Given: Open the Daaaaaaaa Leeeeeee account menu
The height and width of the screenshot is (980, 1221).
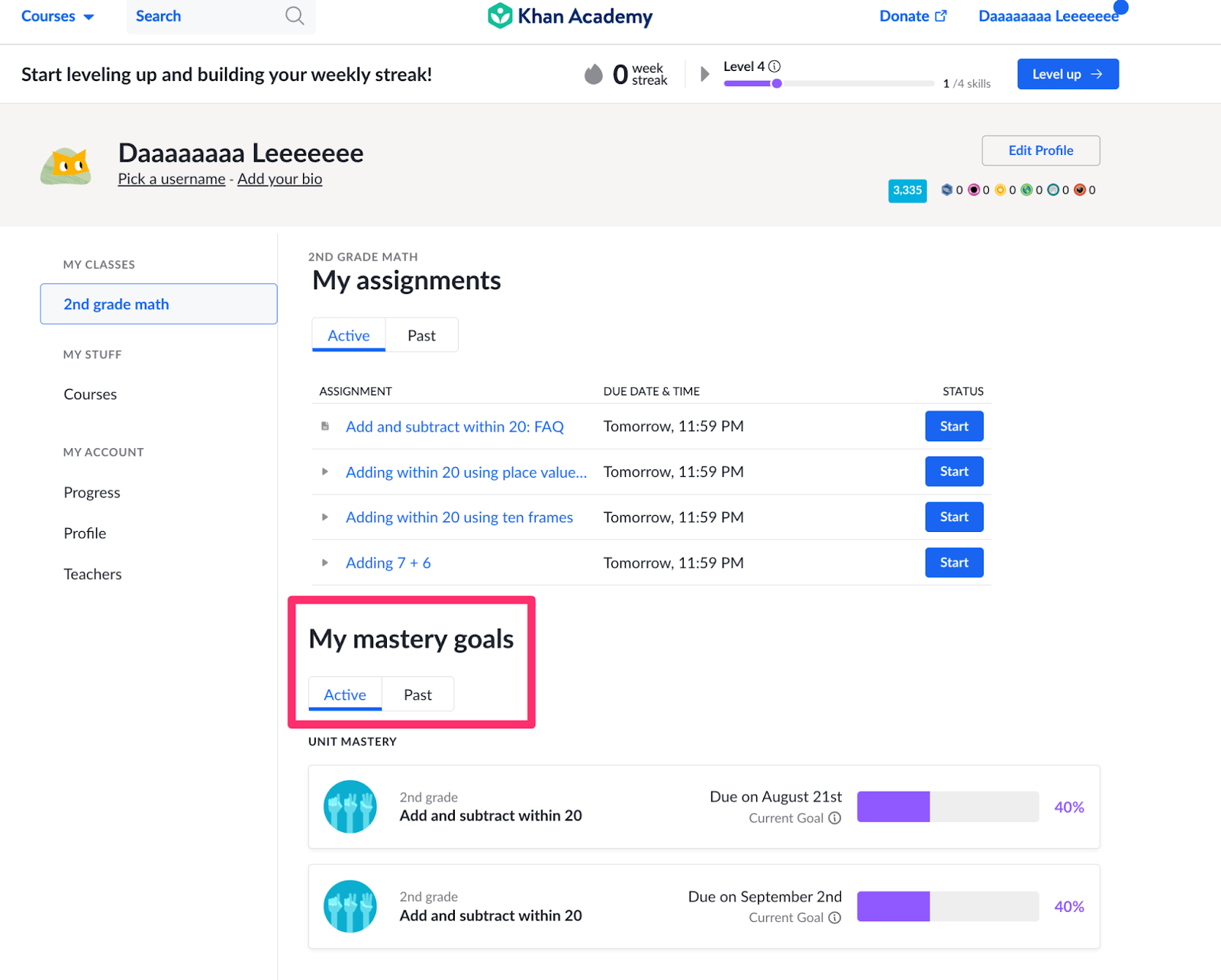Looking at the screenshot, I should click(1048, 16).
